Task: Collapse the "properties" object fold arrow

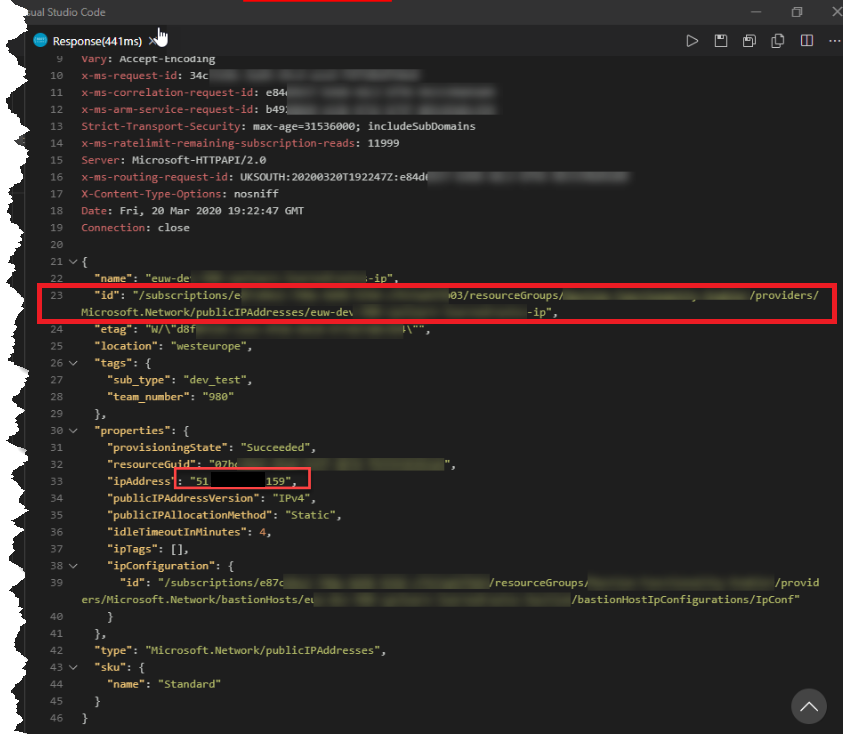Action: click(73, 431)
